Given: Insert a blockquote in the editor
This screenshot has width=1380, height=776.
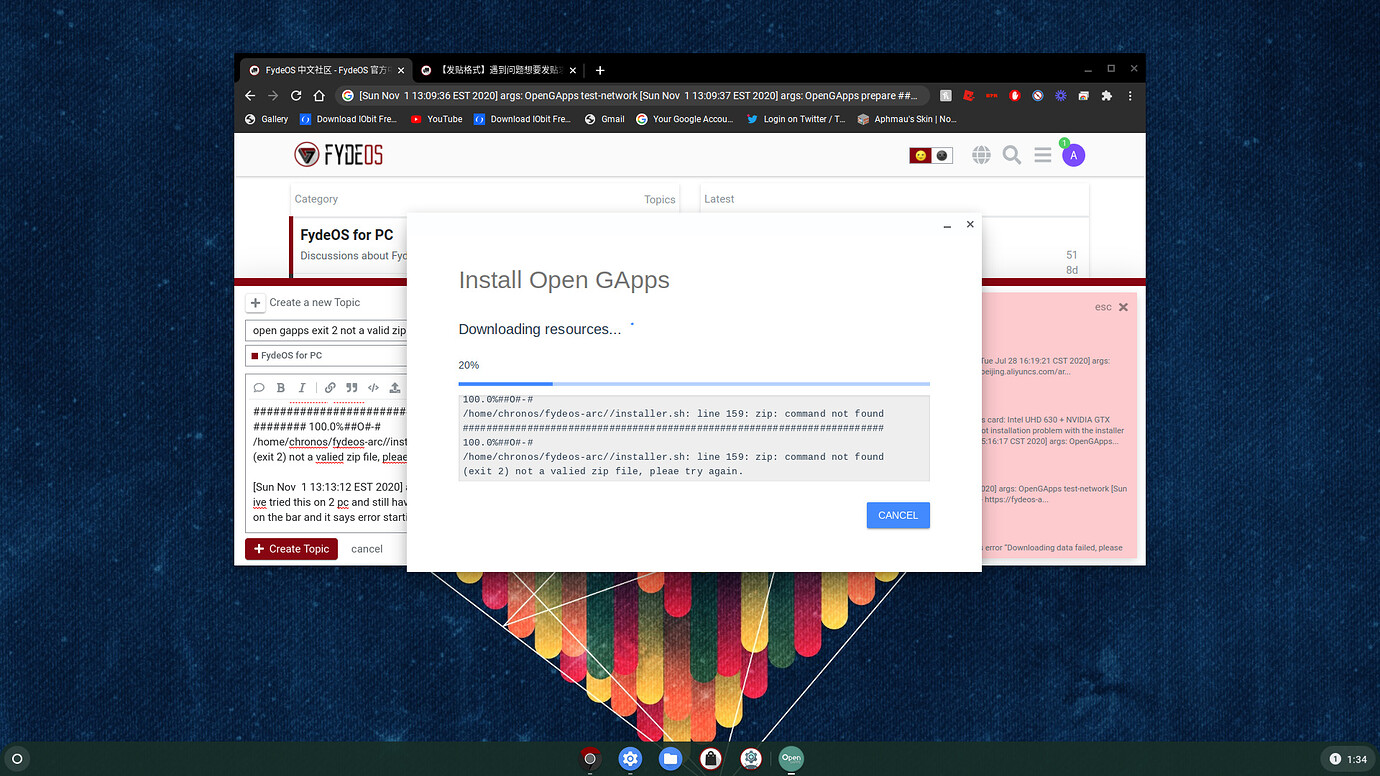Looking at the screenshot, I should pyautogui.click(x=352, y=387).
